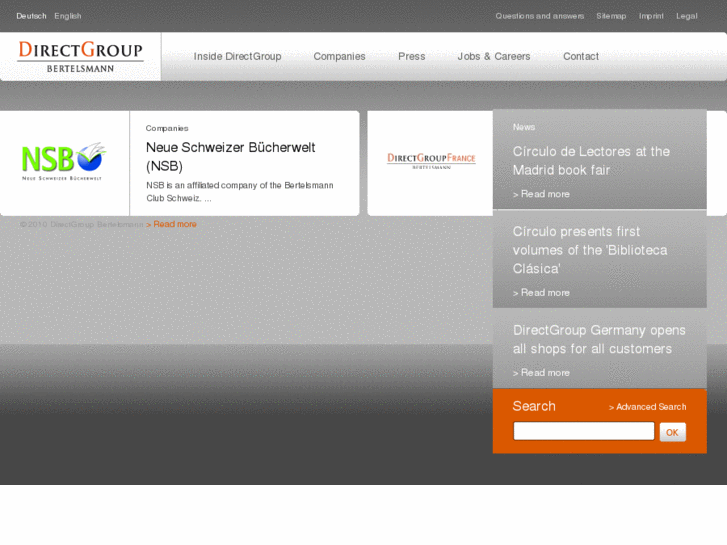Open Círculo de Lectores Madrid book fair news
Image resolution: width=727 pixels, height=545 pixels.
[x=591, y=160]
